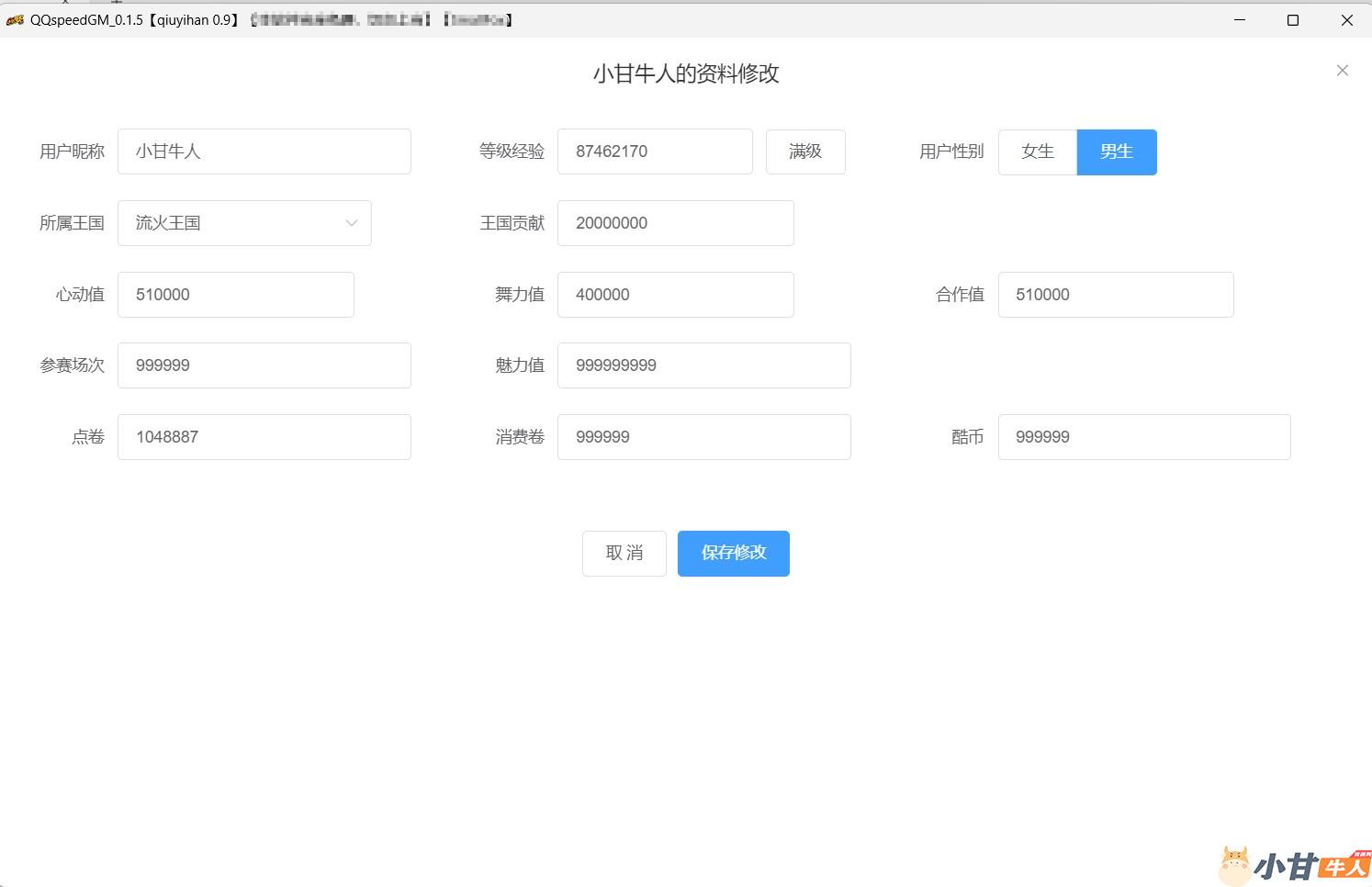The height and width of the screenshot is (887, 1372).
Task: Click the chevron arrow beside 流火王国
Action: 351,223
